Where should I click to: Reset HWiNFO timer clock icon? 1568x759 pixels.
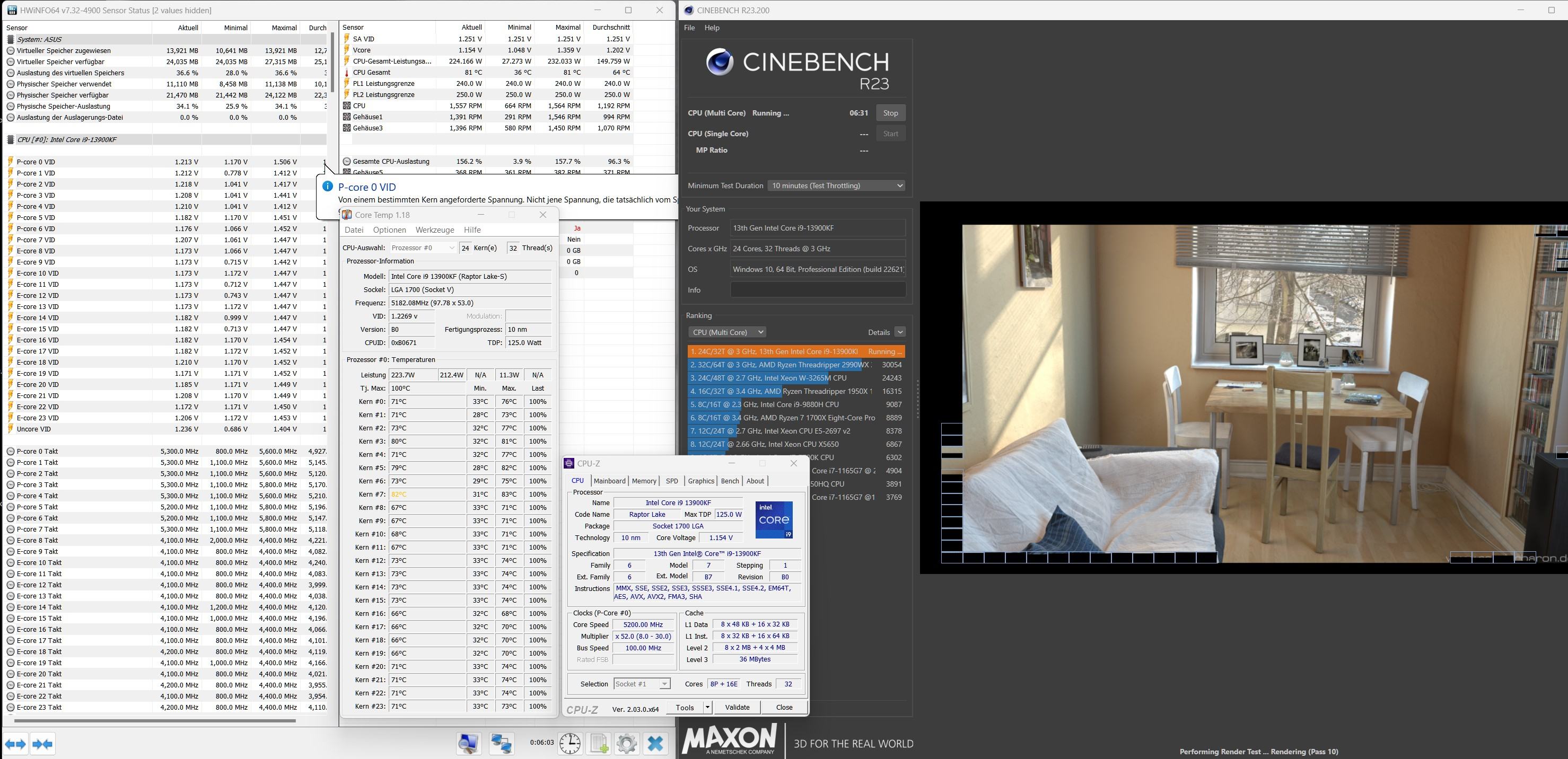click(570, 744)
